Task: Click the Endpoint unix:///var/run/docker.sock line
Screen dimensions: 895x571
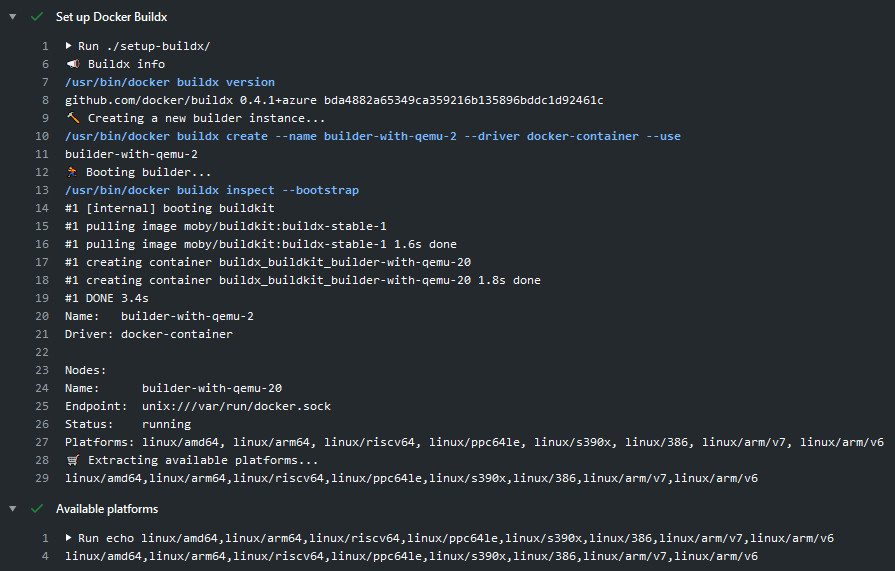Action: (198, 406)
